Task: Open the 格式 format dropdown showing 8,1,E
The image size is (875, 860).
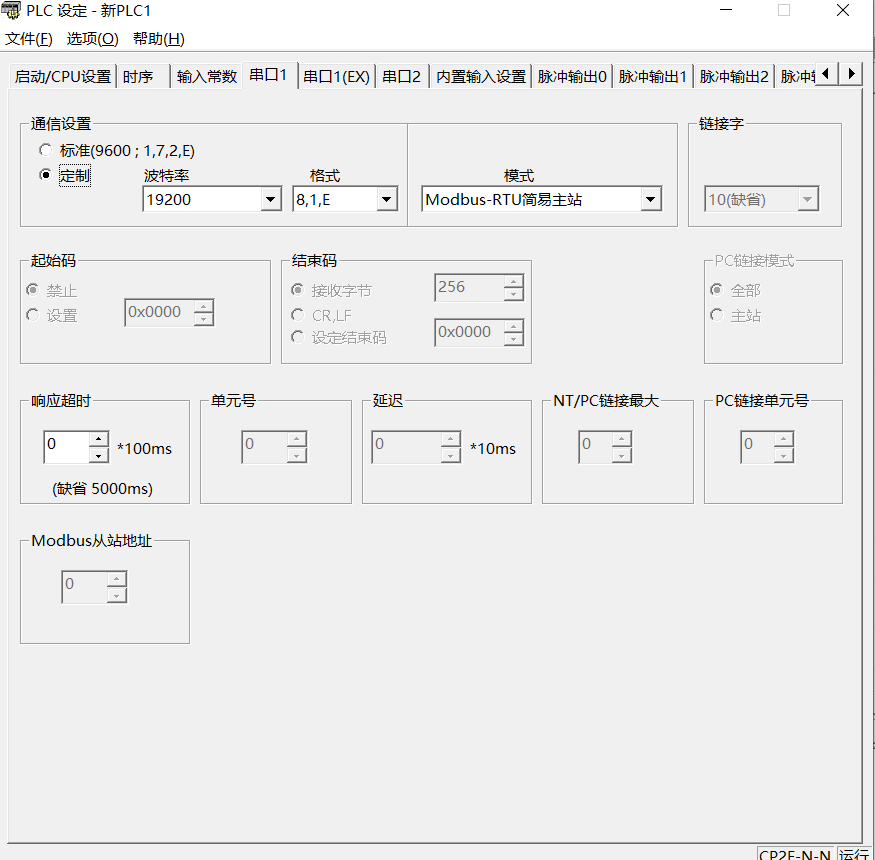Action: tap(387, 200)
